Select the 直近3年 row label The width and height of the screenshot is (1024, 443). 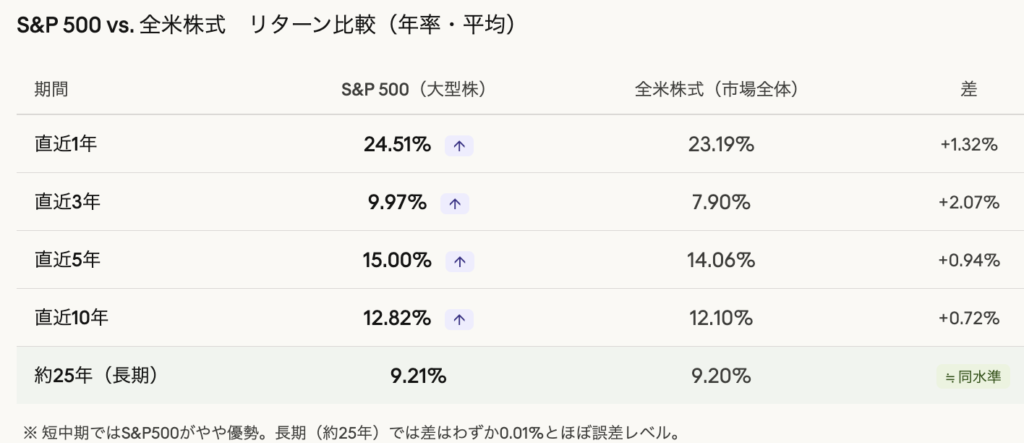[x=66, y=202]
